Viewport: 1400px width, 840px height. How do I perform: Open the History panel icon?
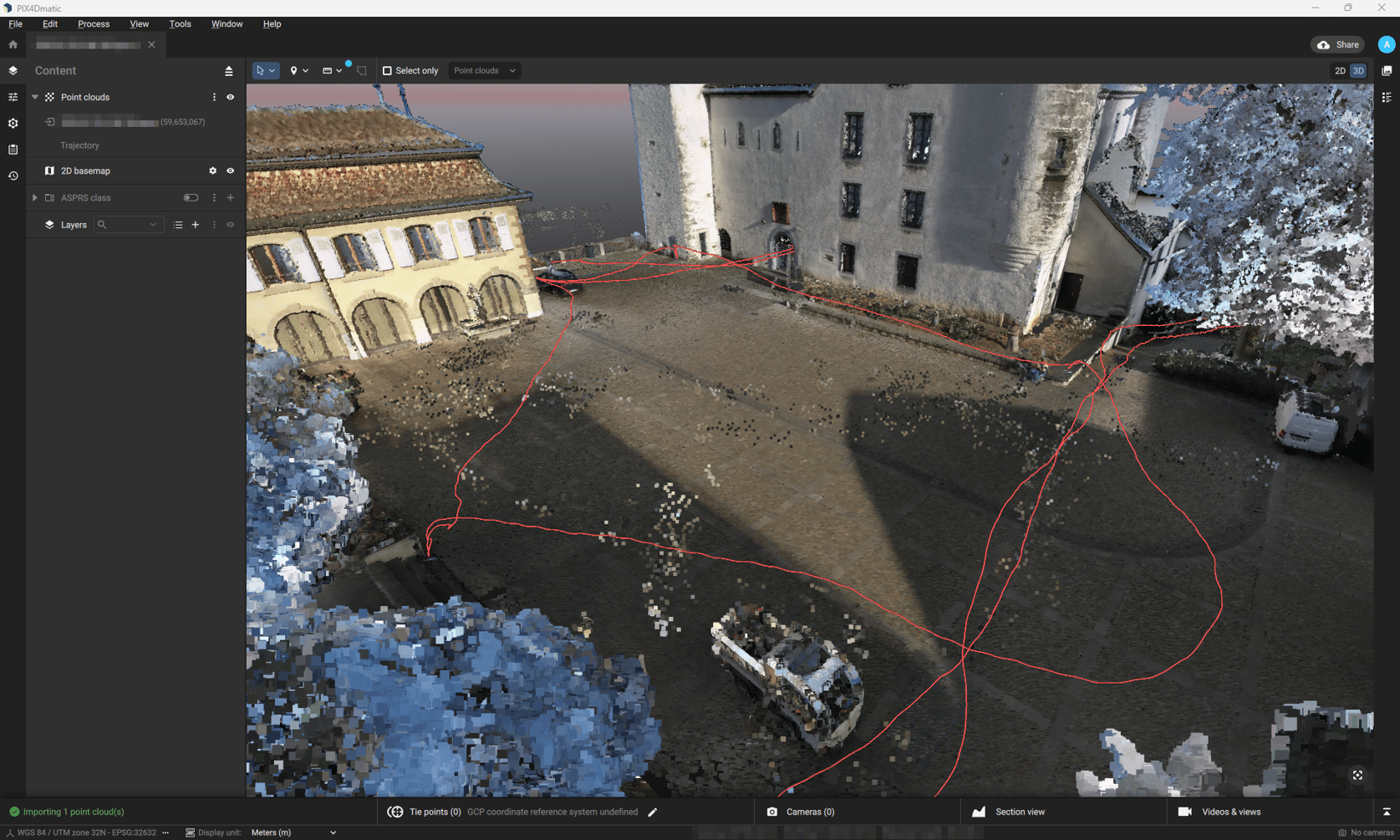coord(13,176)
